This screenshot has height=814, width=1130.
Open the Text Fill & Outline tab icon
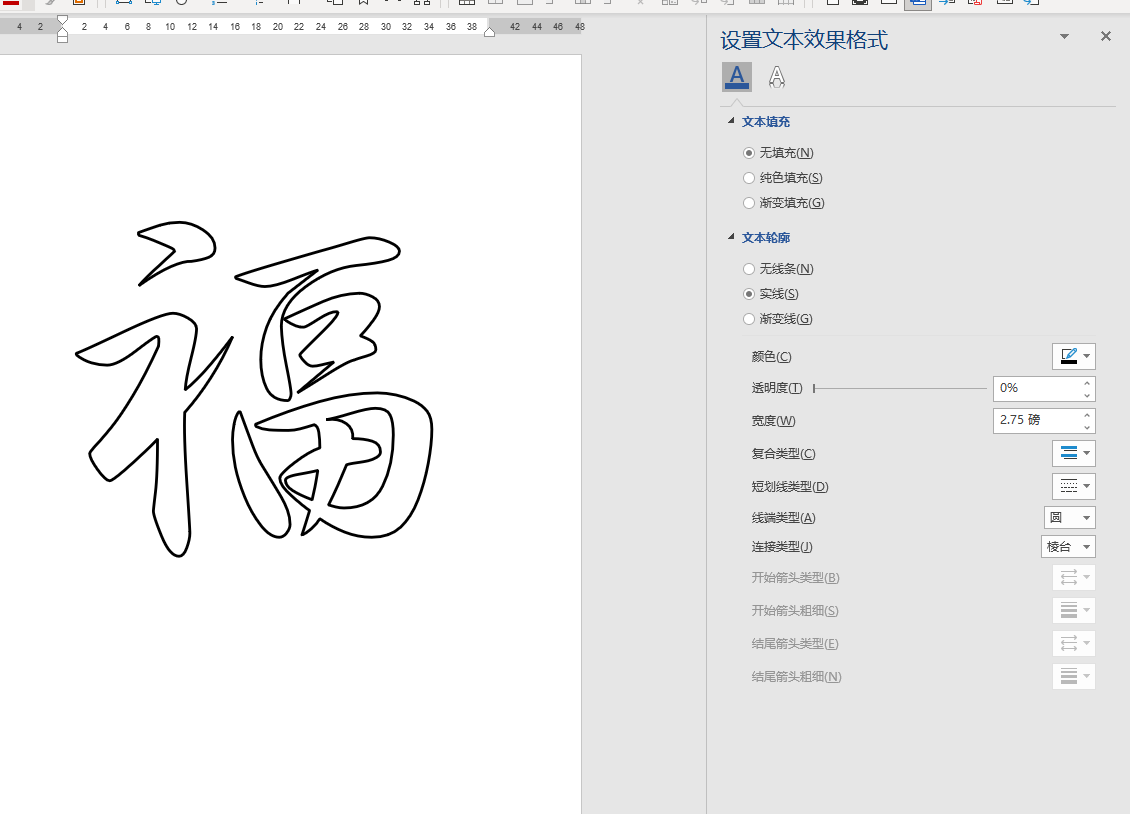[x=737, y=76]
